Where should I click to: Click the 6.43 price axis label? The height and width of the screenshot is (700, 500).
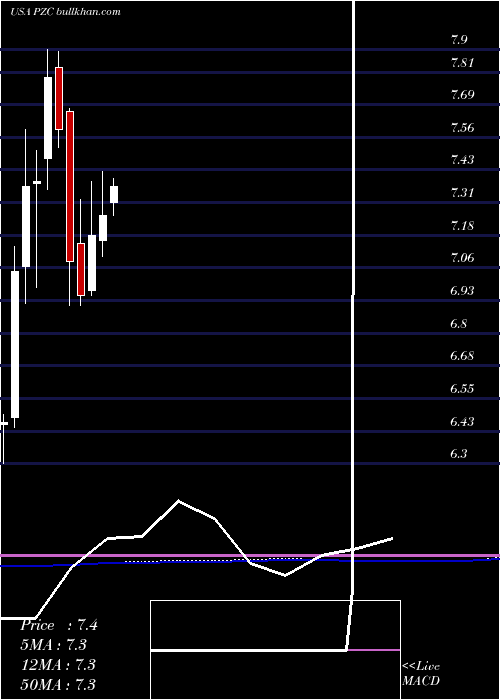(462, 421)
